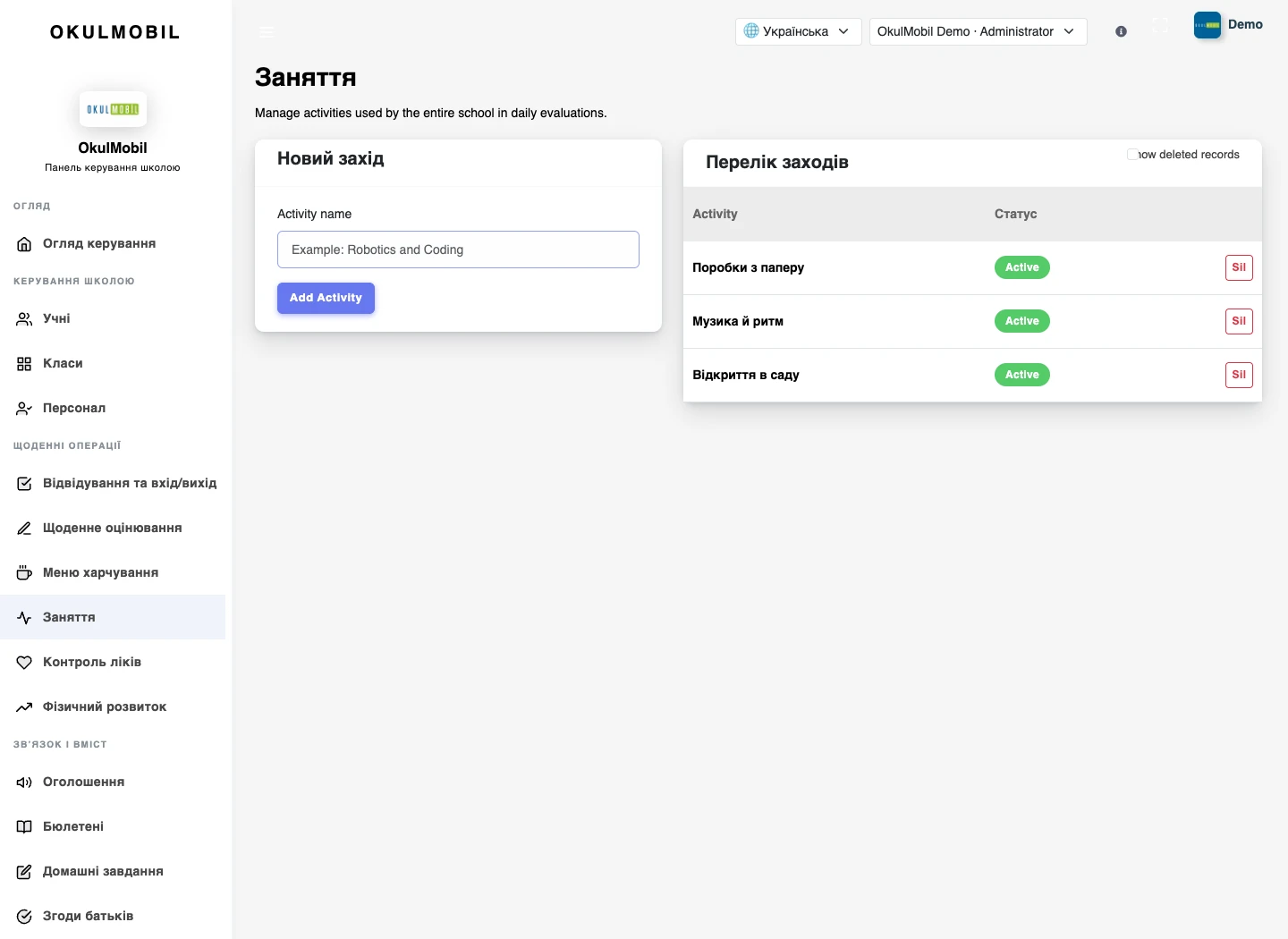Open the Заняття menu item

113,617
